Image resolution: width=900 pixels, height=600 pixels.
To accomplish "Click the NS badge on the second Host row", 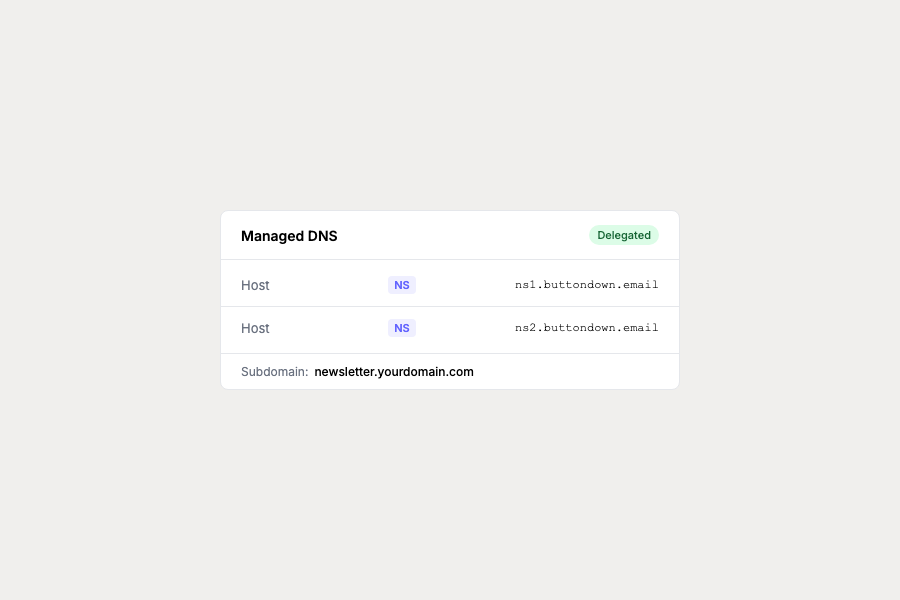I will (402, 328).
